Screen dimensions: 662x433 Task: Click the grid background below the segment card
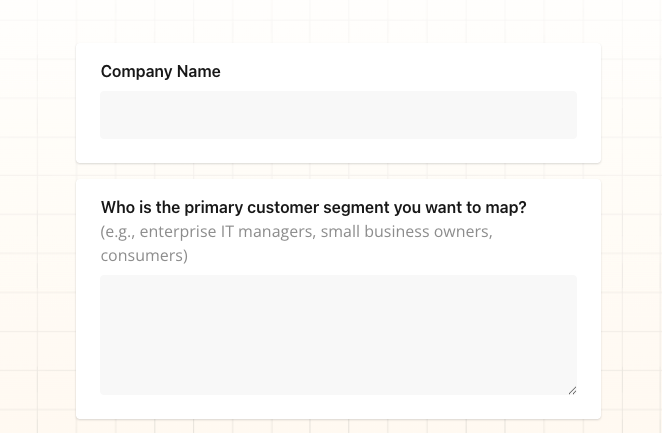(338, 427)
